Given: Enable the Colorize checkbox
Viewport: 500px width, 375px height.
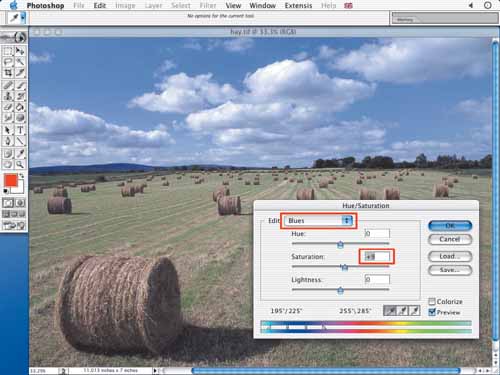Looking at the screenshot, I should (432, 301).
